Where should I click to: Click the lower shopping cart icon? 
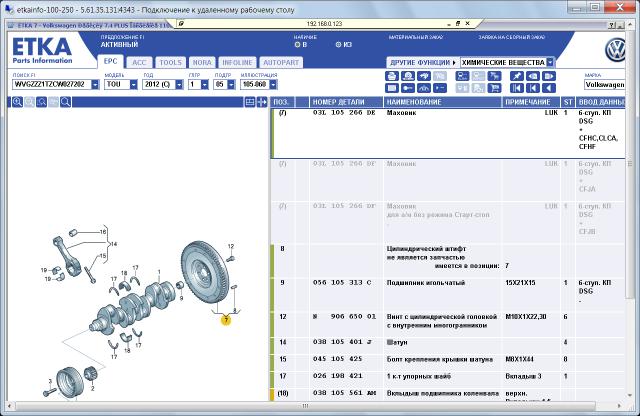point(494,88)
